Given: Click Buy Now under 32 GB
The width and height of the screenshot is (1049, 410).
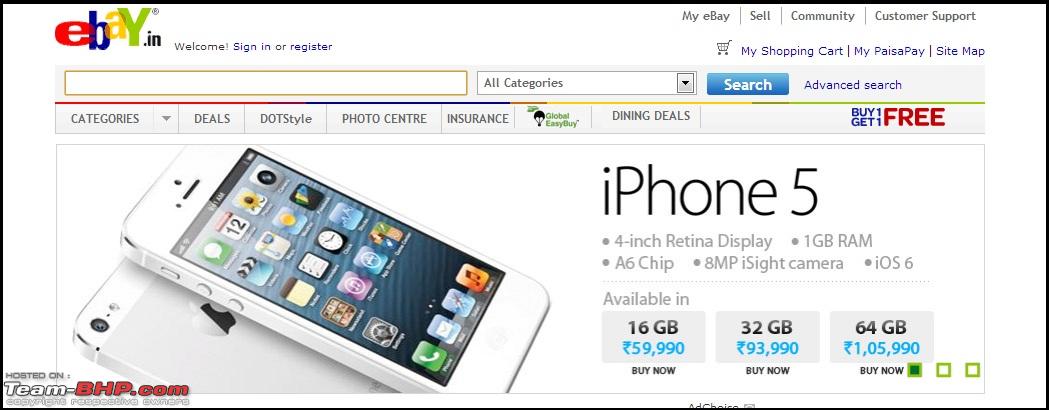Looking at the screenshot, I should tap(767, 371).
